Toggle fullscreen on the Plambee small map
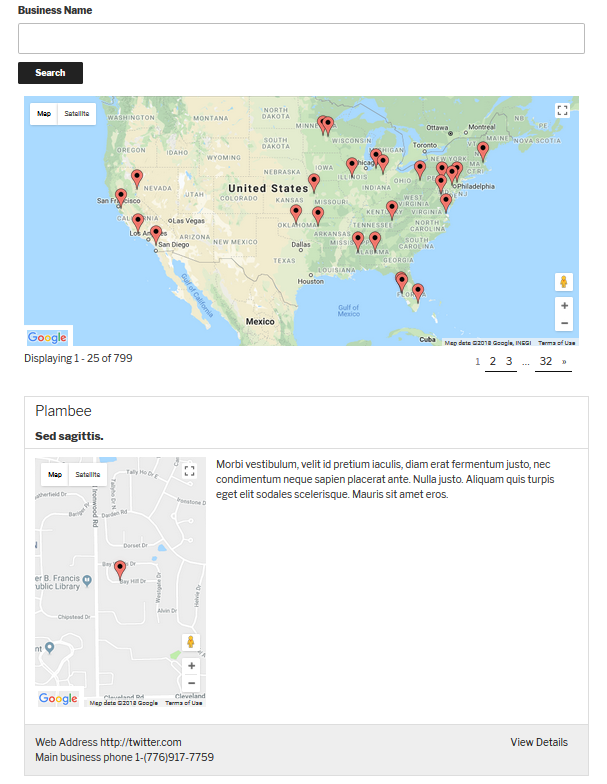 click(x=189, y=471)
